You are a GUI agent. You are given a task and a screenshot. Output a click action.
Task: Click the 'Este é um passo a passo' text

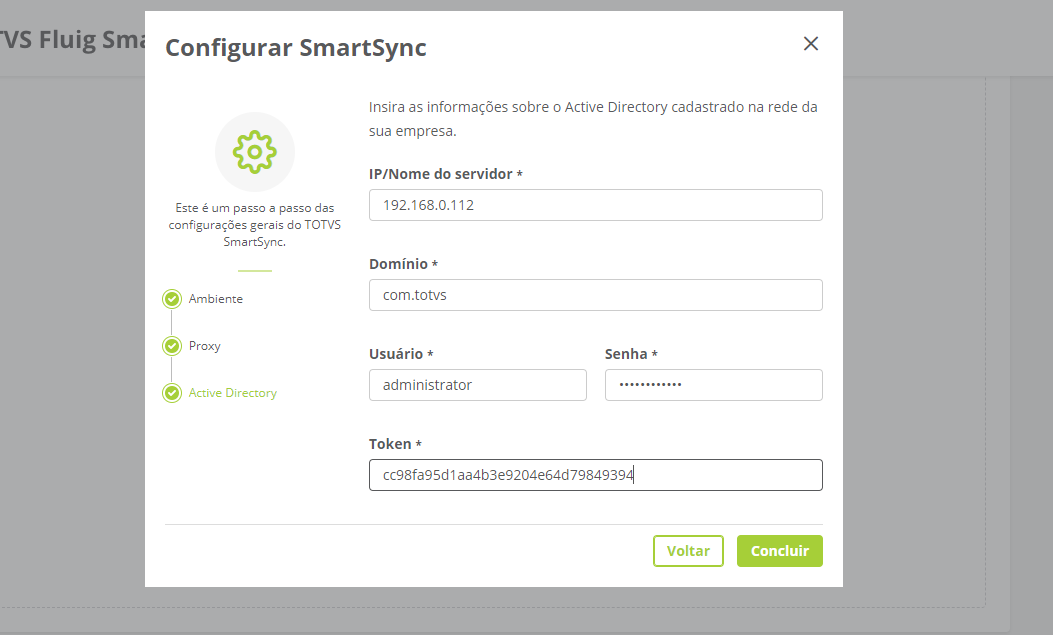pos(255,225)
